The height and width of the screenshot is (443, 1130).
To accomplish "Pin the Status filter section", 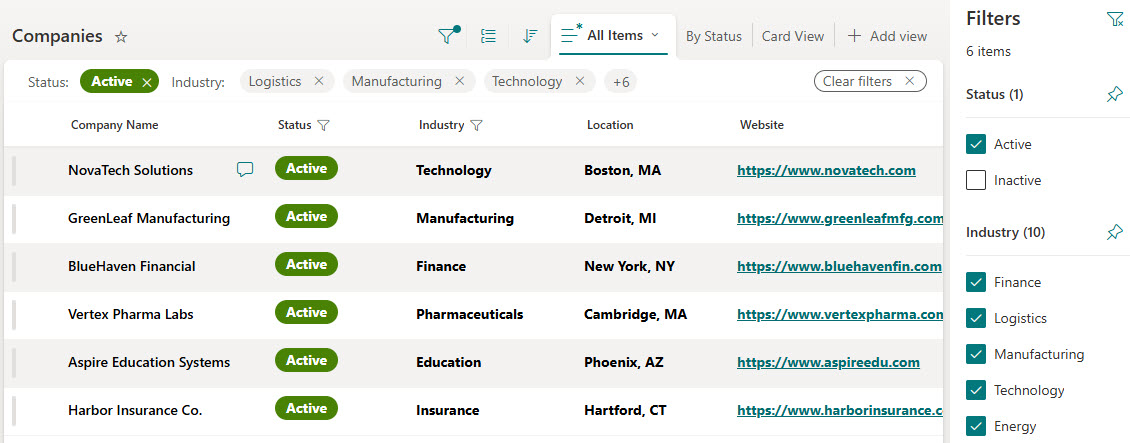I will tap(1114, 94).
